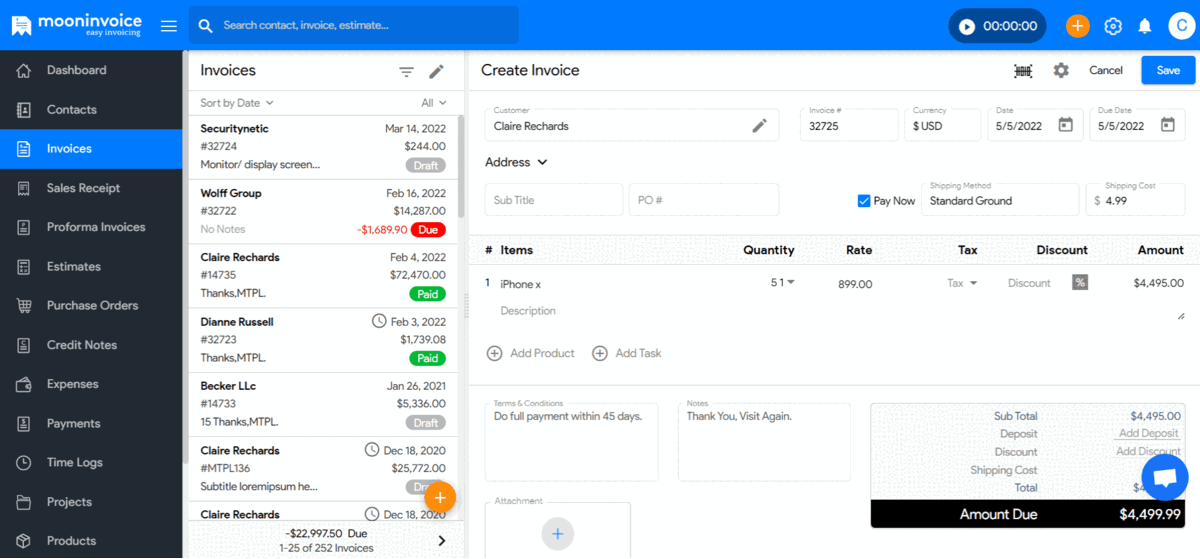Click the Notes text area
This screenshot has height=559, width=1200.
764,442
